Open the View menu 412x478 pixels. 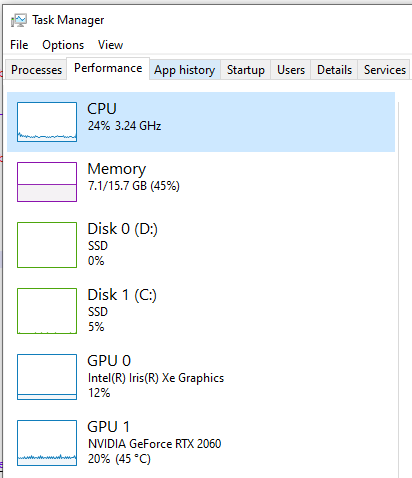(110, 45)
